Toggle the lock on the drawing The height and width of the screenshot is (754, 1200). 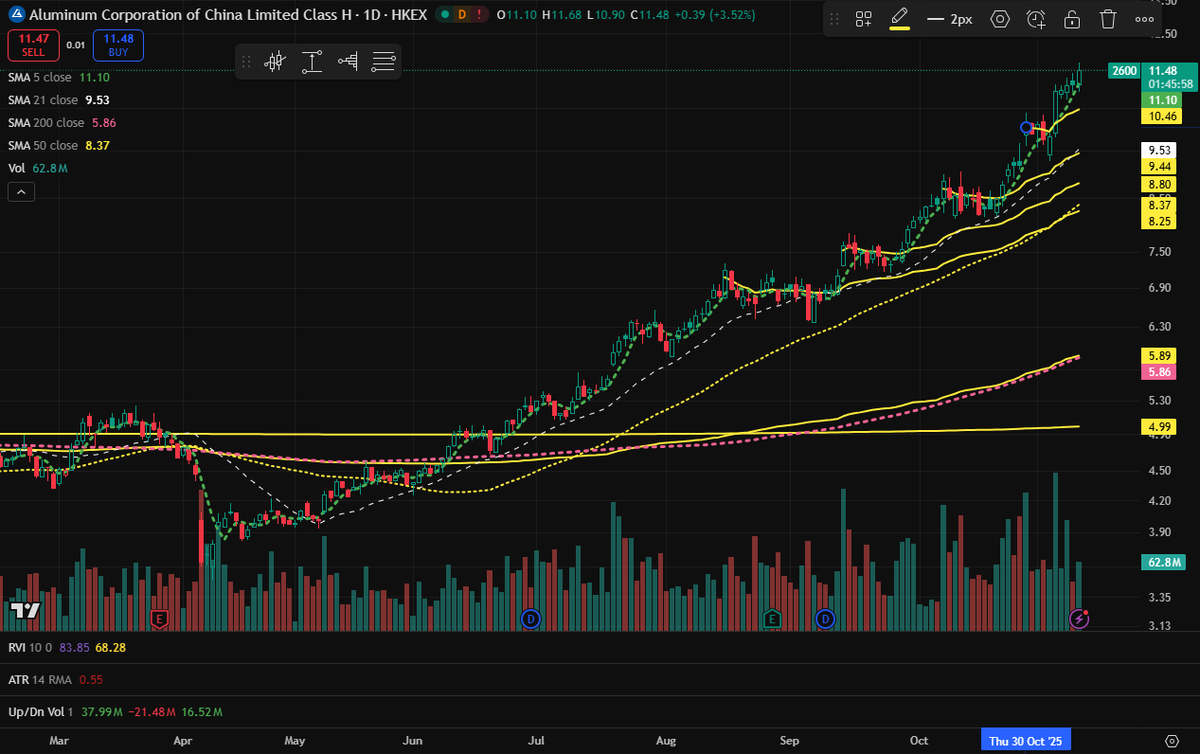coord(1071,19)
